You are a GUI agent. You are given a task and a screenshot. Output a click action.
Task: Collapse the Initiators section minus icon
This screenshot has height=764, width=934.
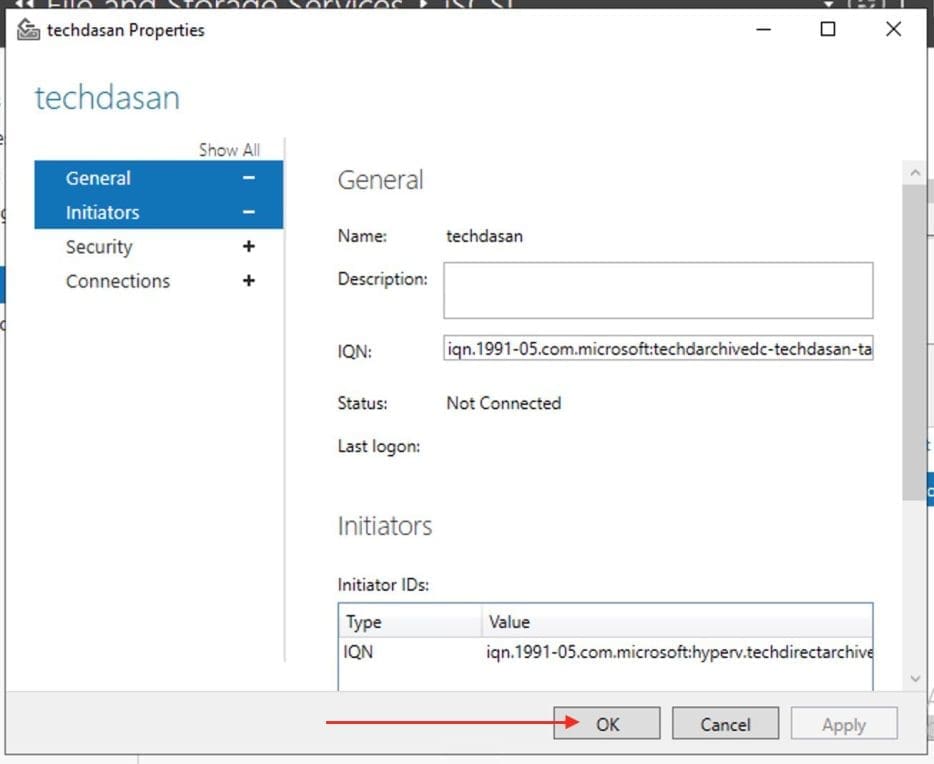[x=249, y=212]
